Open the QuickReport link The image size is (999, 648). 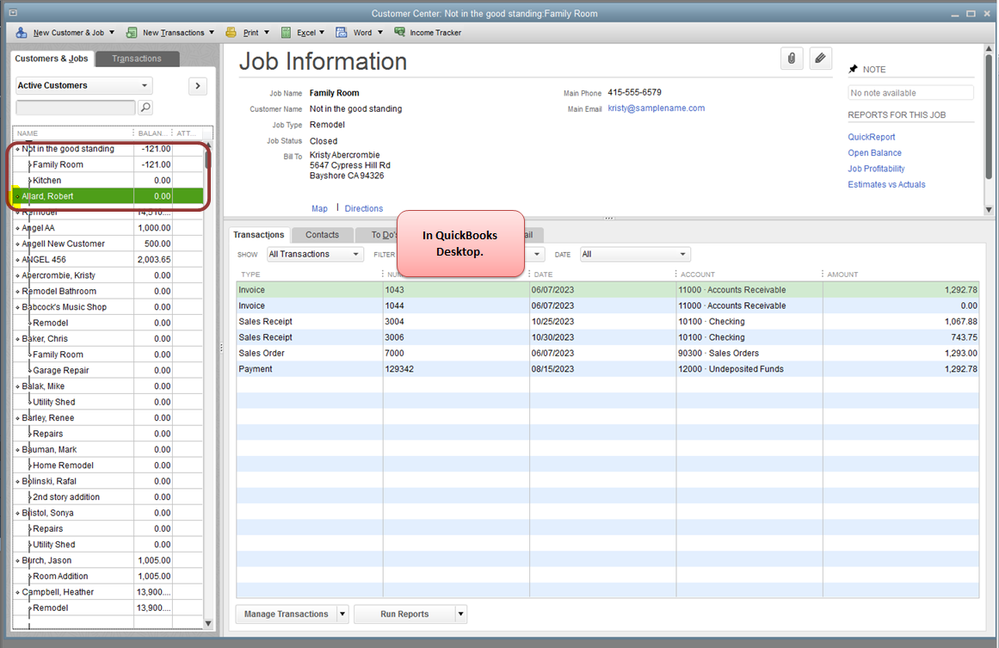[x=871, y=137]
